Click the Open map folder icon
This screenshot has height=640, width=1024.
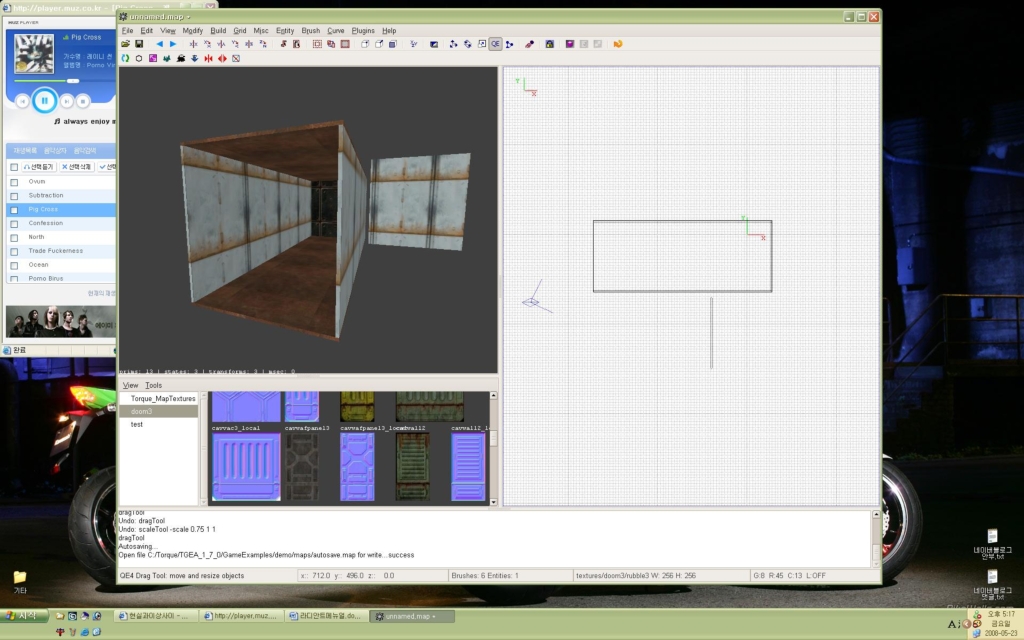click(125, 44)
